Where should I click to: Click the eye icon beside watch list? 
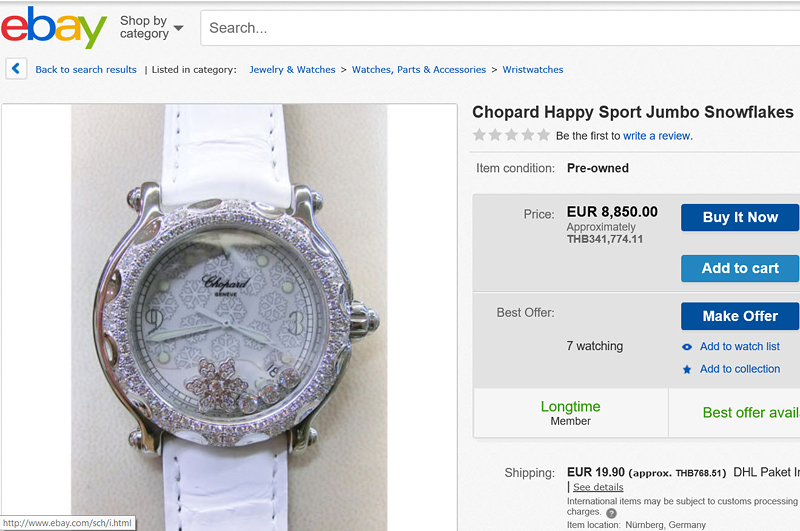click(687, 347)
